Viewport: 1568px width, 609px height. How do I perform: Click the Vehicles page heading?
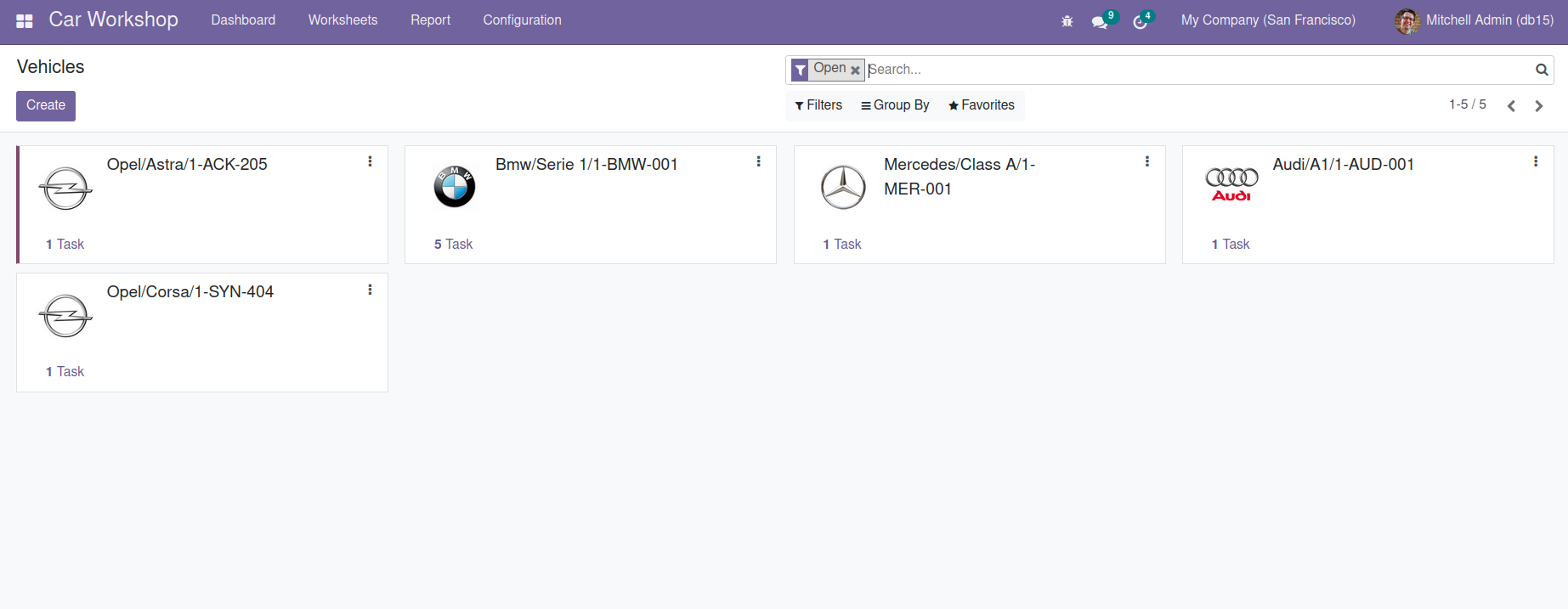[x=51, y=67]
